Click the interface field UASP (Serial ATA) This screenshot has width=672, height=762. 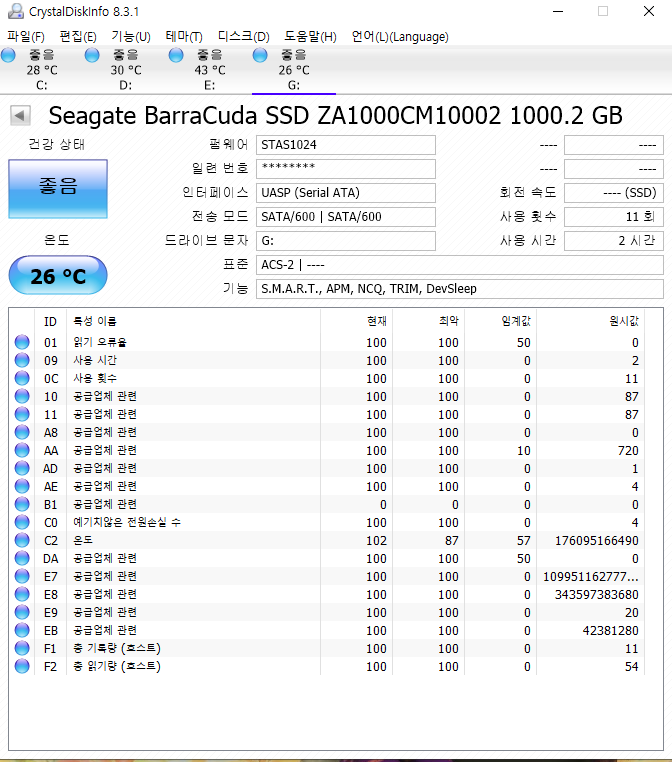click(345, 192)
